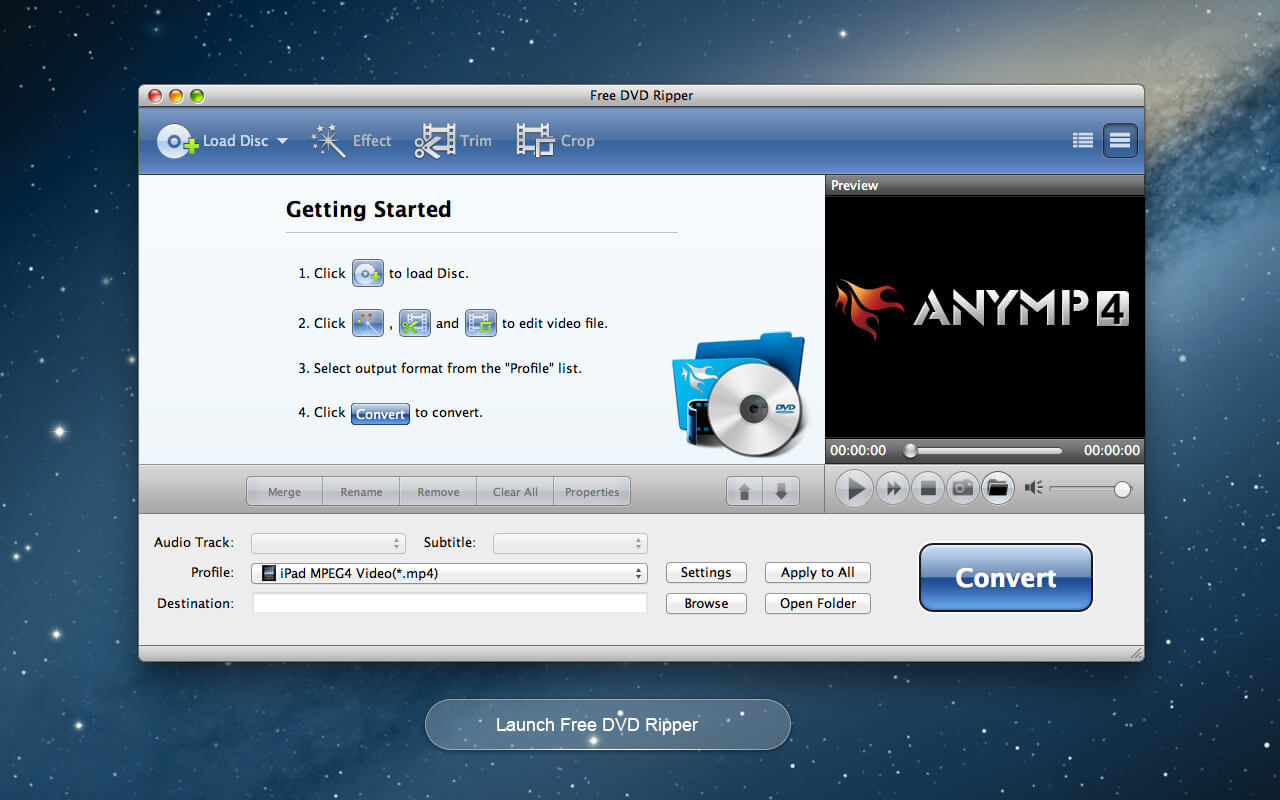
Task: Open file Properties
Action: coord(592,491)
